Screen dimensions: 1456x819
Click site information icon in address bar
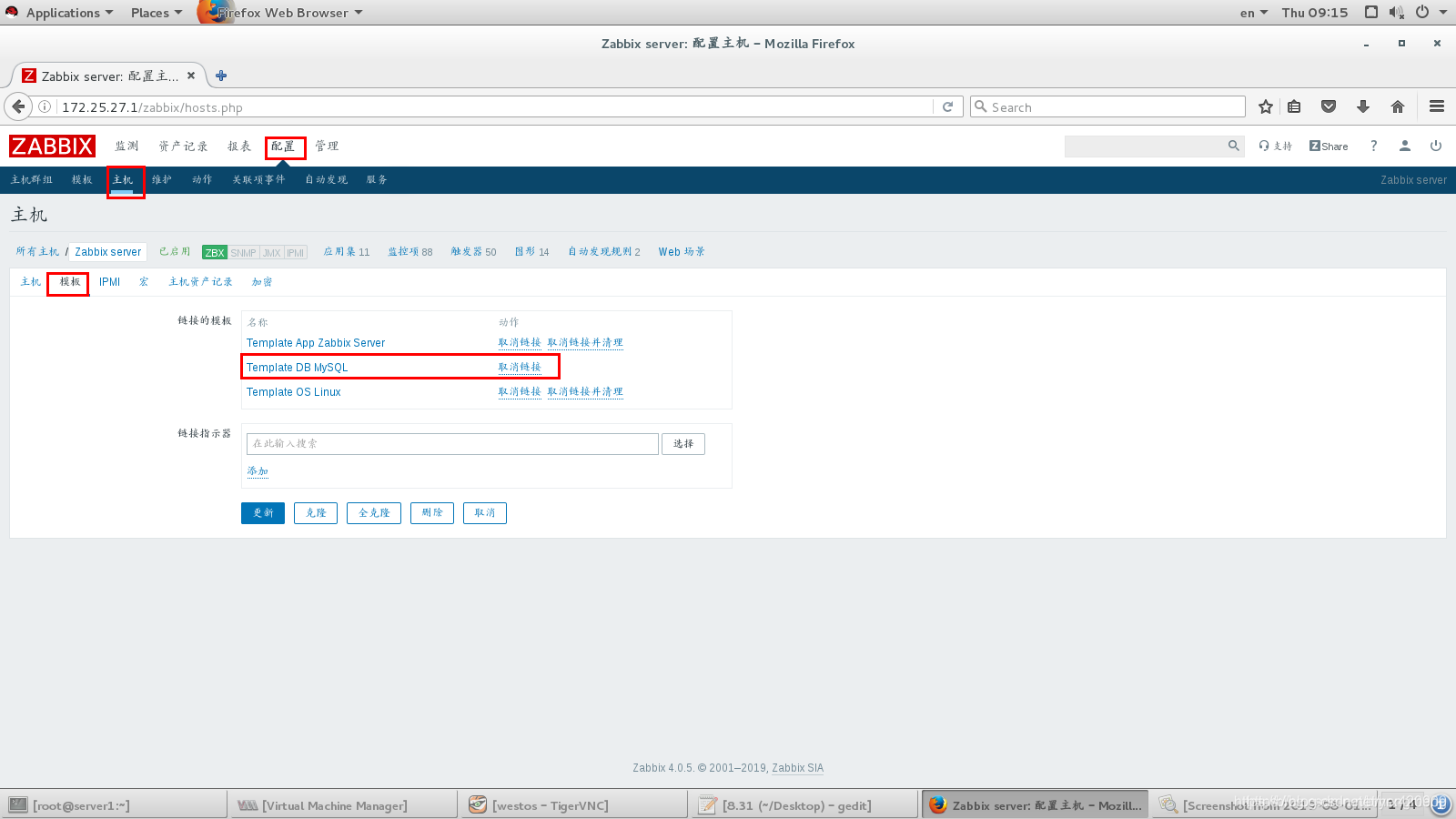tap(44, 106)
